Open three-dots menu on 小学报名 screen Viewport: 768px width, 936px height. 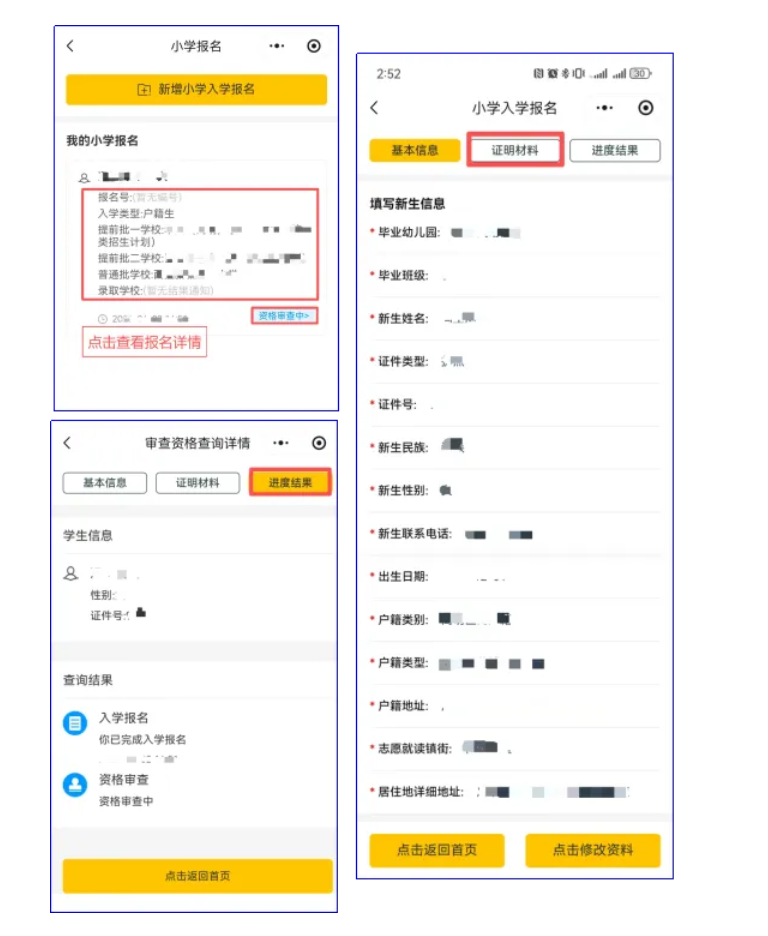(x=277, y=46)
